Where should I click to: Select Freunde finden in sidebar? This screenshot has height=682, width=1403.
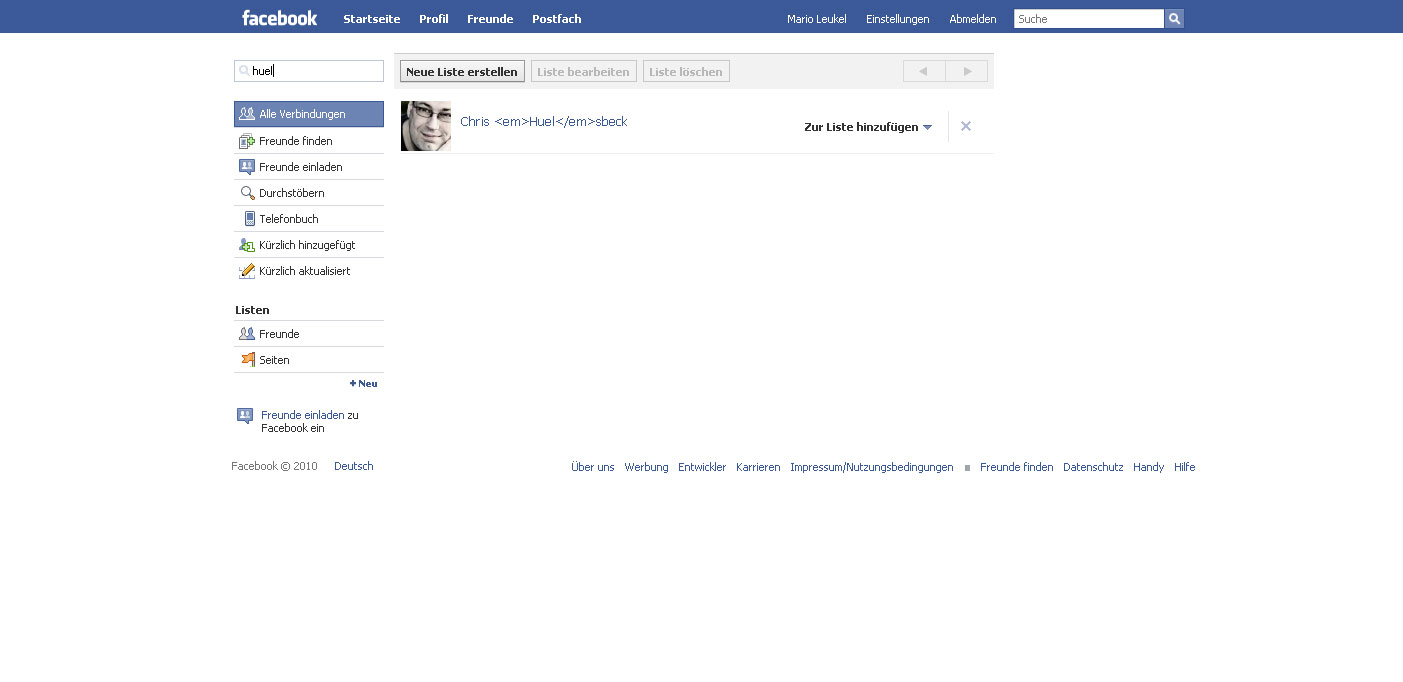coord(309,141)
